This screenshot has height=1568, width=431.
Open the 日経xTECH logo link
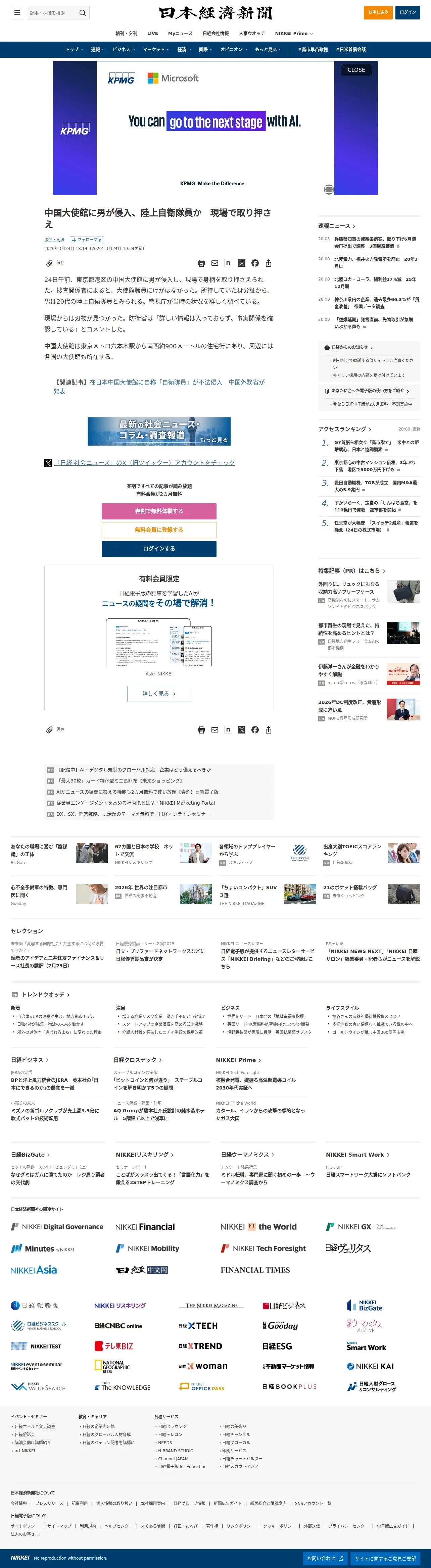[x=198, y=1326]
